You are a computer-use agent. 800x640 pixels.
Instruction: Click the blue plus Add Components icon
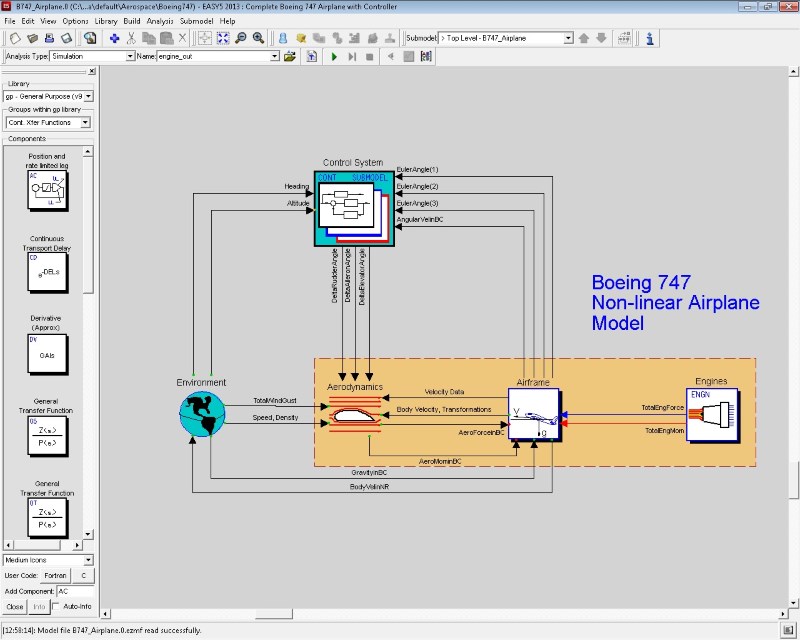click(114, 38)
